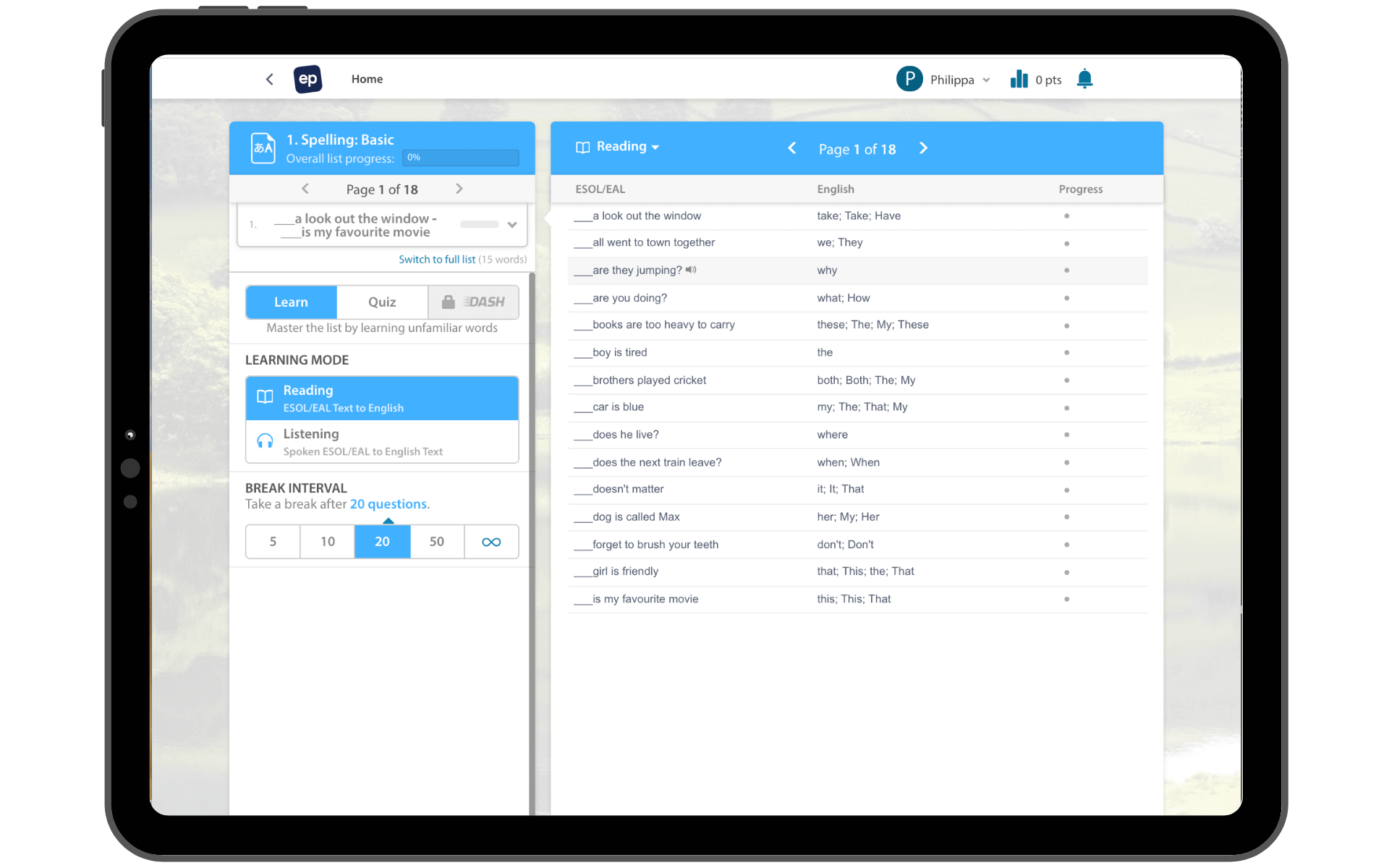Image resolution: width=1389 pixels, height=868 pixels.
Task: Open the Home menu item
Action: pyautogui.click(x=367, y=80)
